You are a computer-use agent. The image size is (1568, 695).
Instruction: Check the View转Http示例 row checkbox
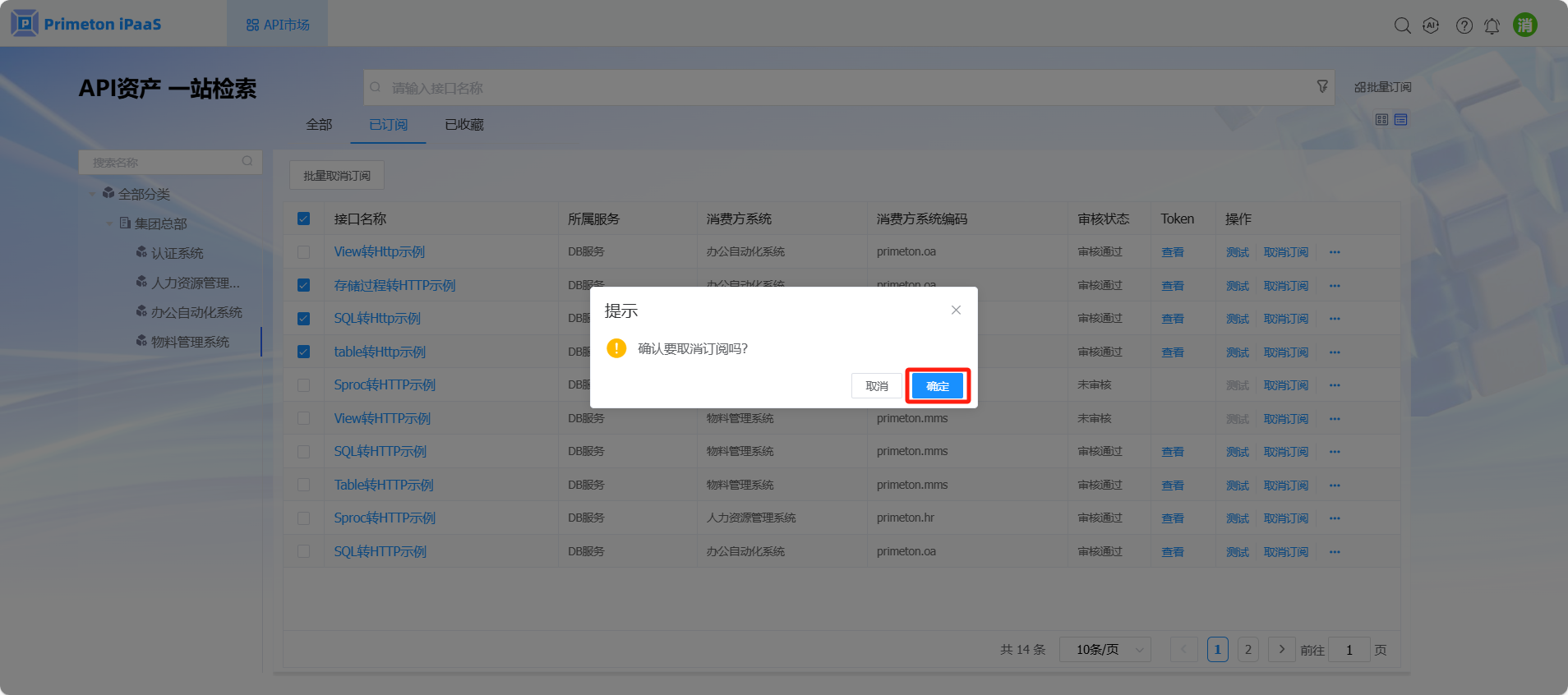coord(303,252)
